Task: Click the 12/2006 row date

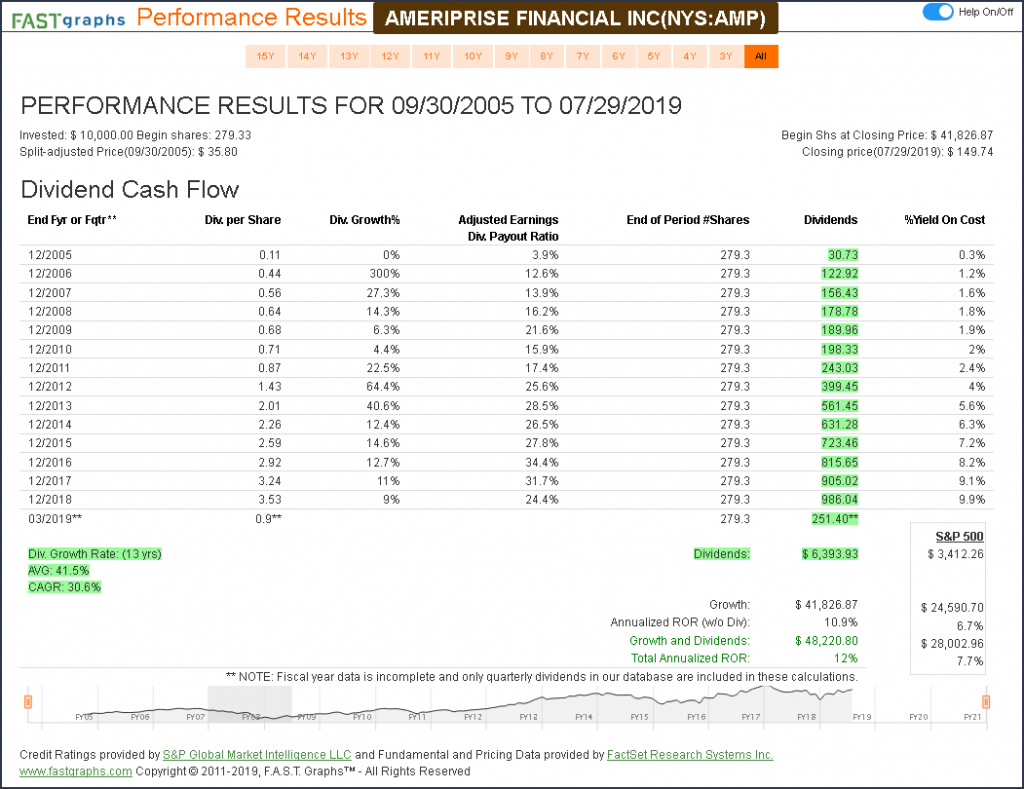Action: click(x=50, y=274)
